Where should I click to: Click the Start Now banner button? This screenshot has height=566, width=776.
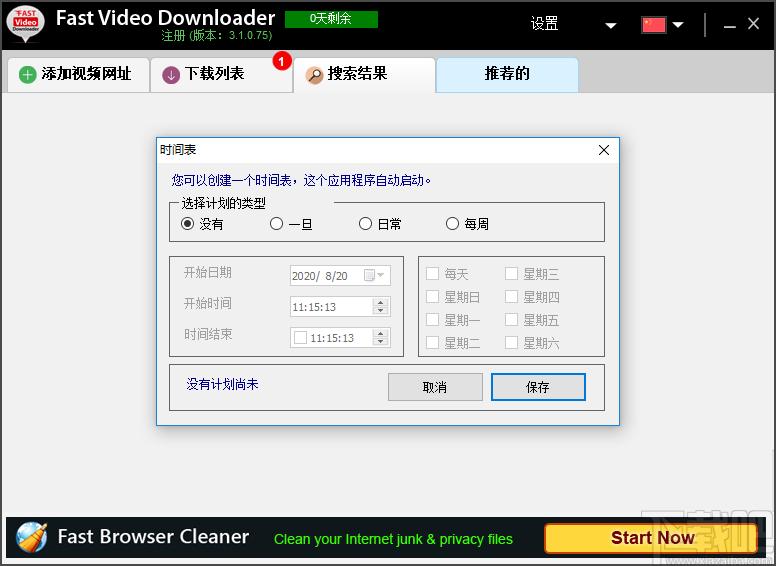pyautogui.click(x=651, y=538)
